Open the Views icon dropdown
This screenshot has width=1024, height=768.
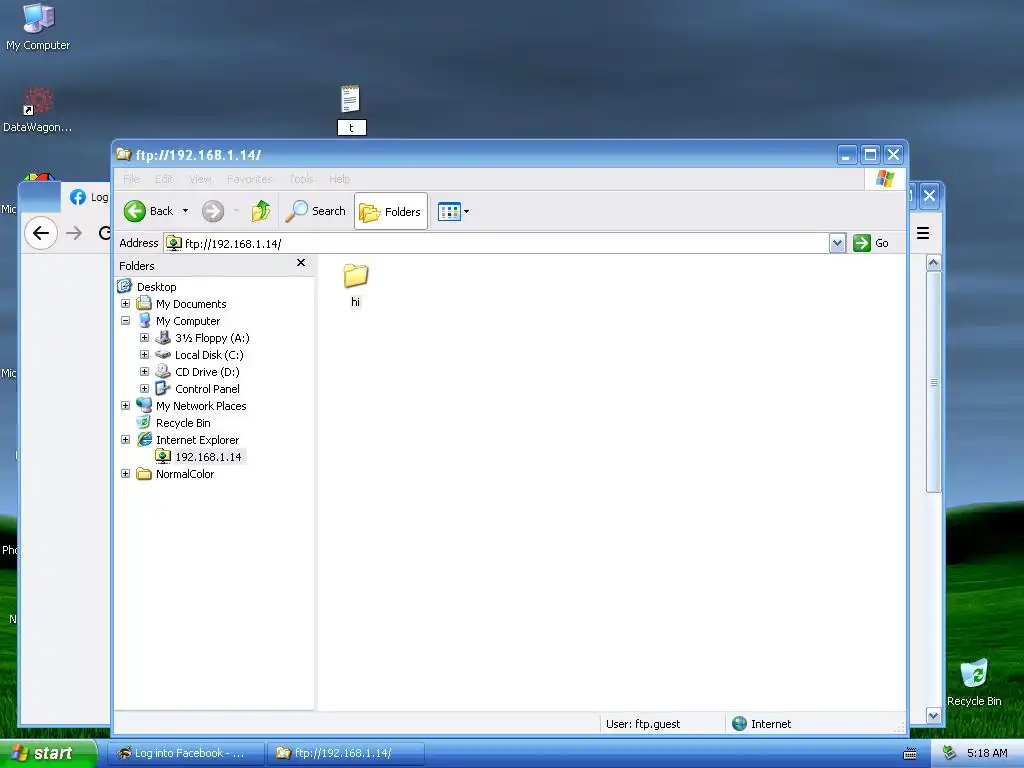tap(453, 212)
